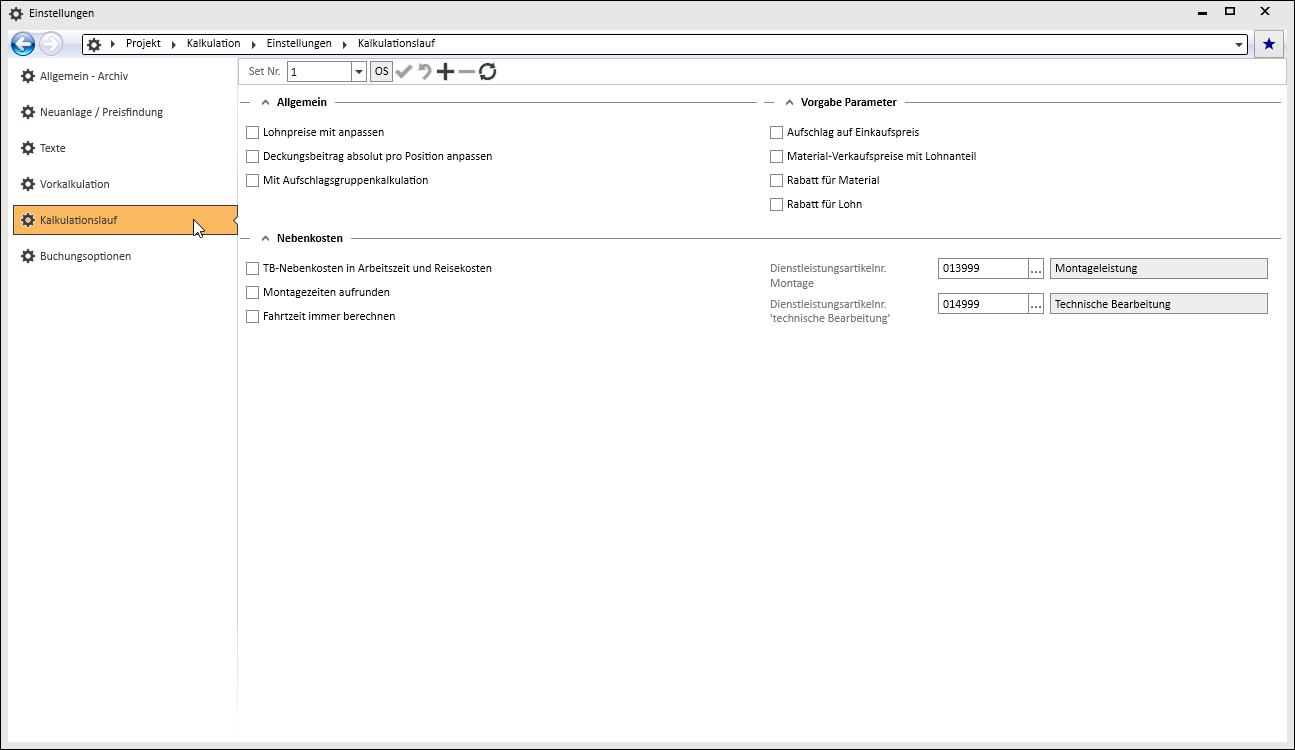Check TB-Nebenkosten in Arbeitszeit und Reisekosten
Image resolution: width=1295 pixels, height=750 pixels.
coord(252,268)
